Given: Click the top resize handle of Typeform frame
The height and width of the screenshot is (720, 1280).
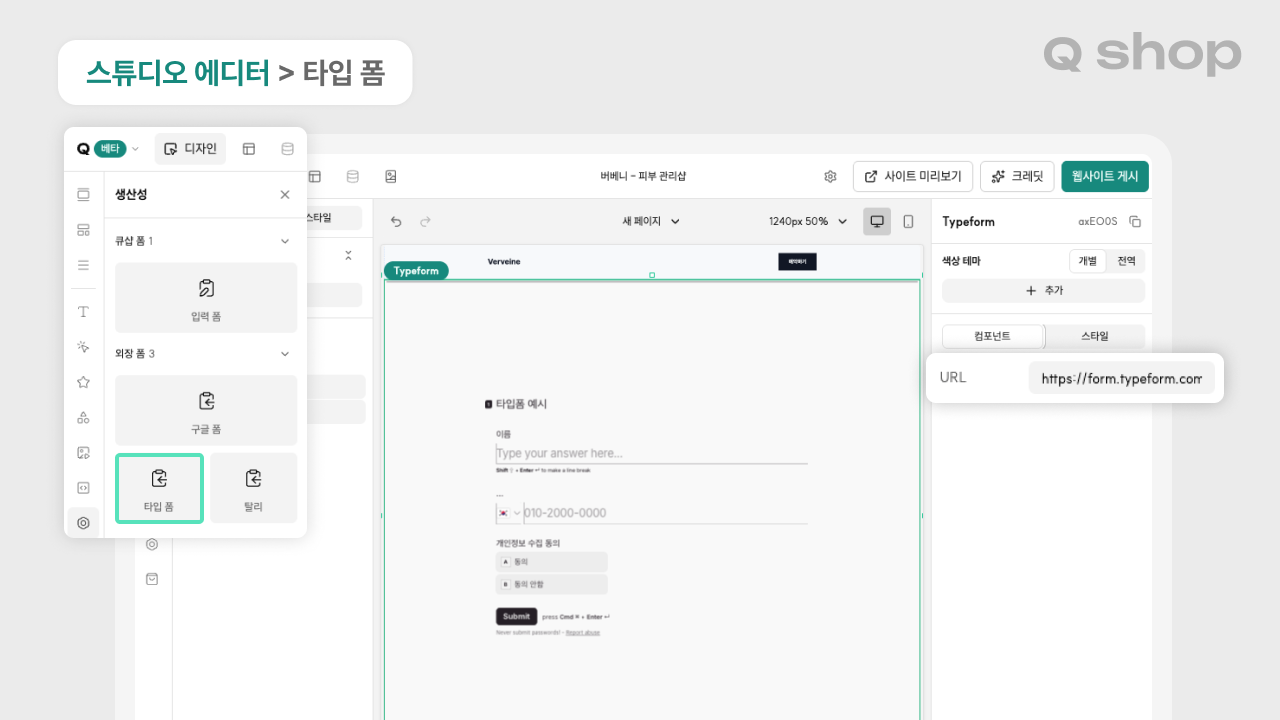Looking at the screenshot, I should pos(652,275).
